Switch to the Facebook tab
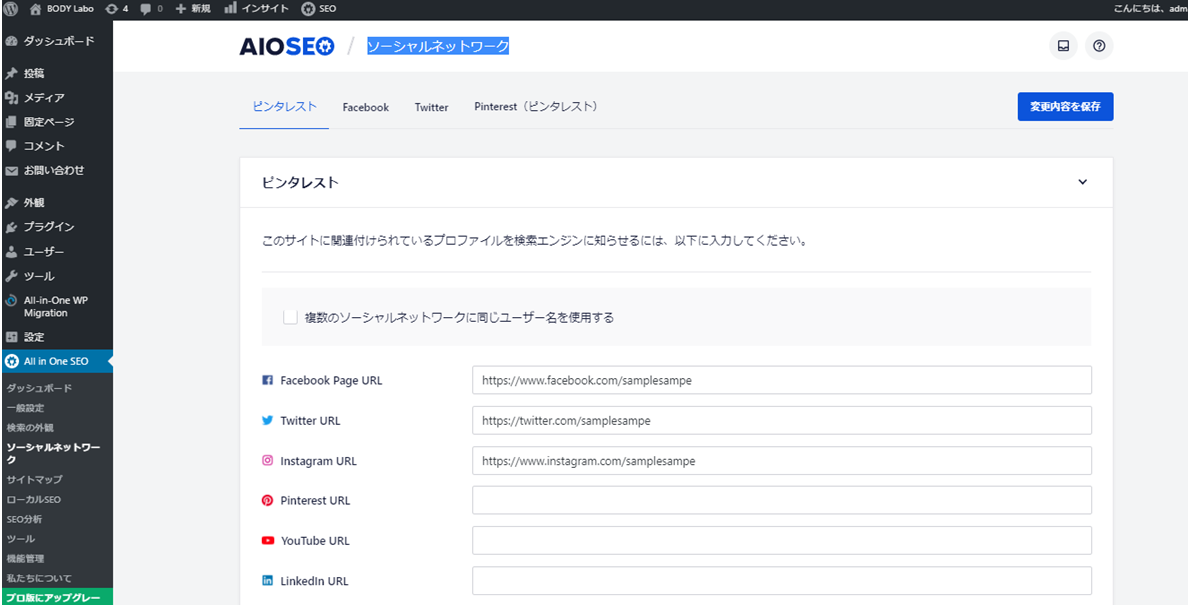Viewport: 1190px width, 605px height. (x=366, y=107)
